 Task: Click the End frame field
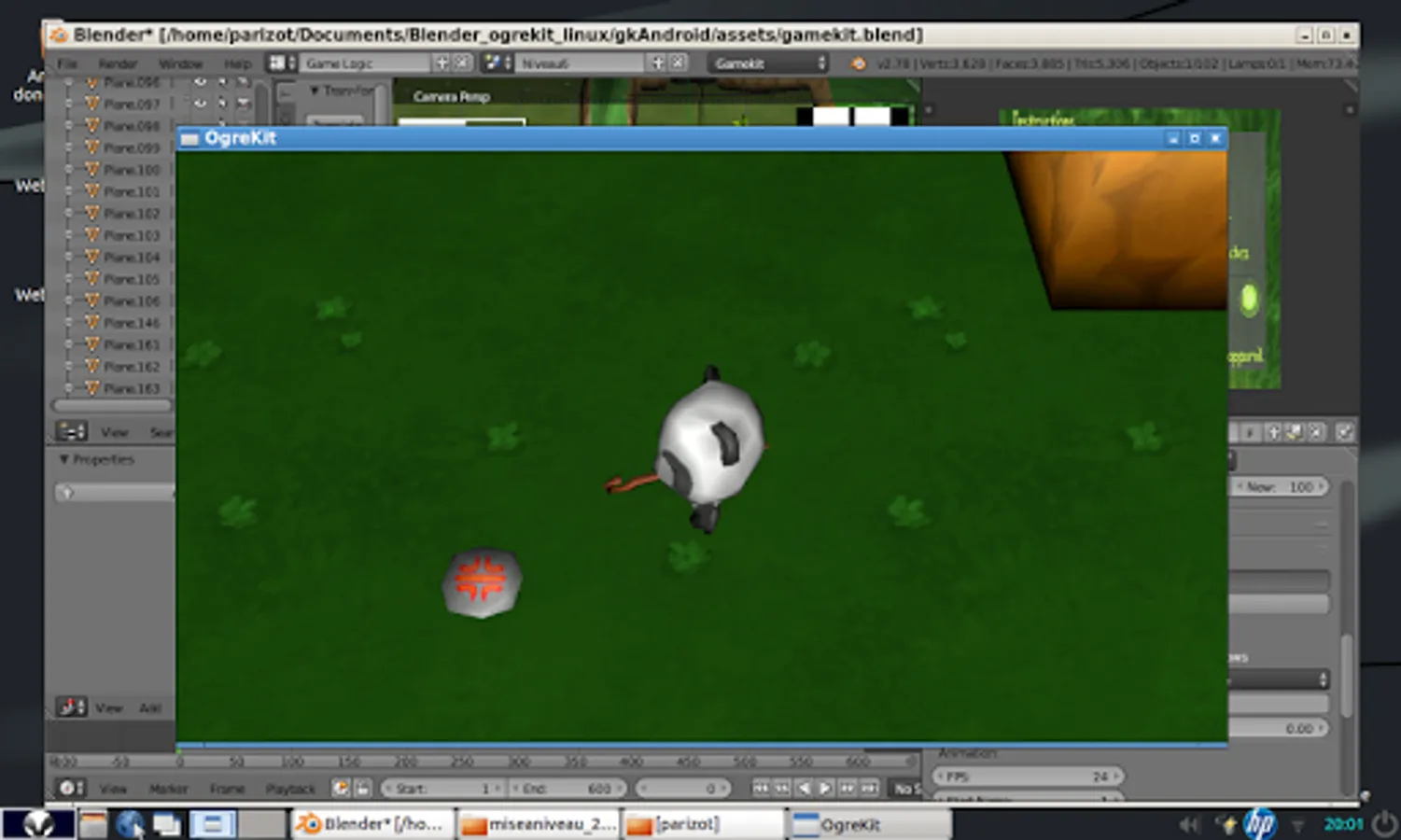point(567,789)
